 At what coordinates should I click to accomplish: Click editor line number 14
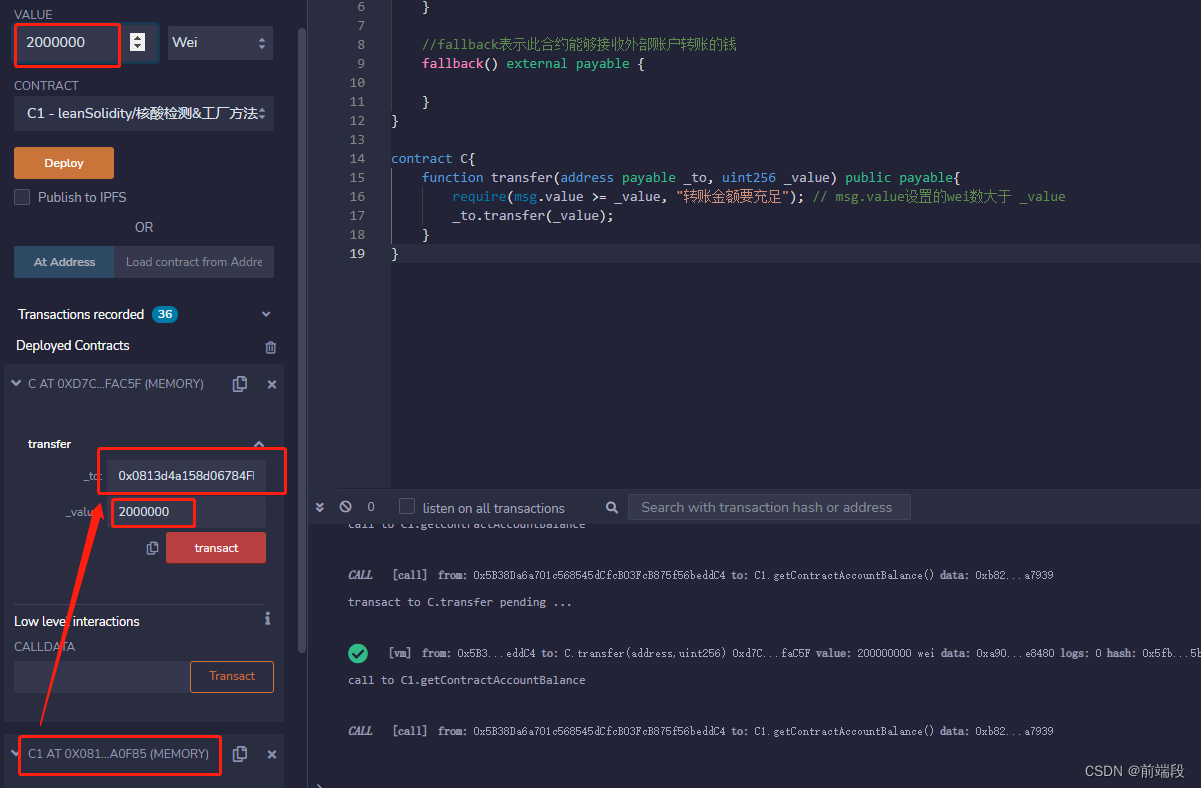(358, 159)
